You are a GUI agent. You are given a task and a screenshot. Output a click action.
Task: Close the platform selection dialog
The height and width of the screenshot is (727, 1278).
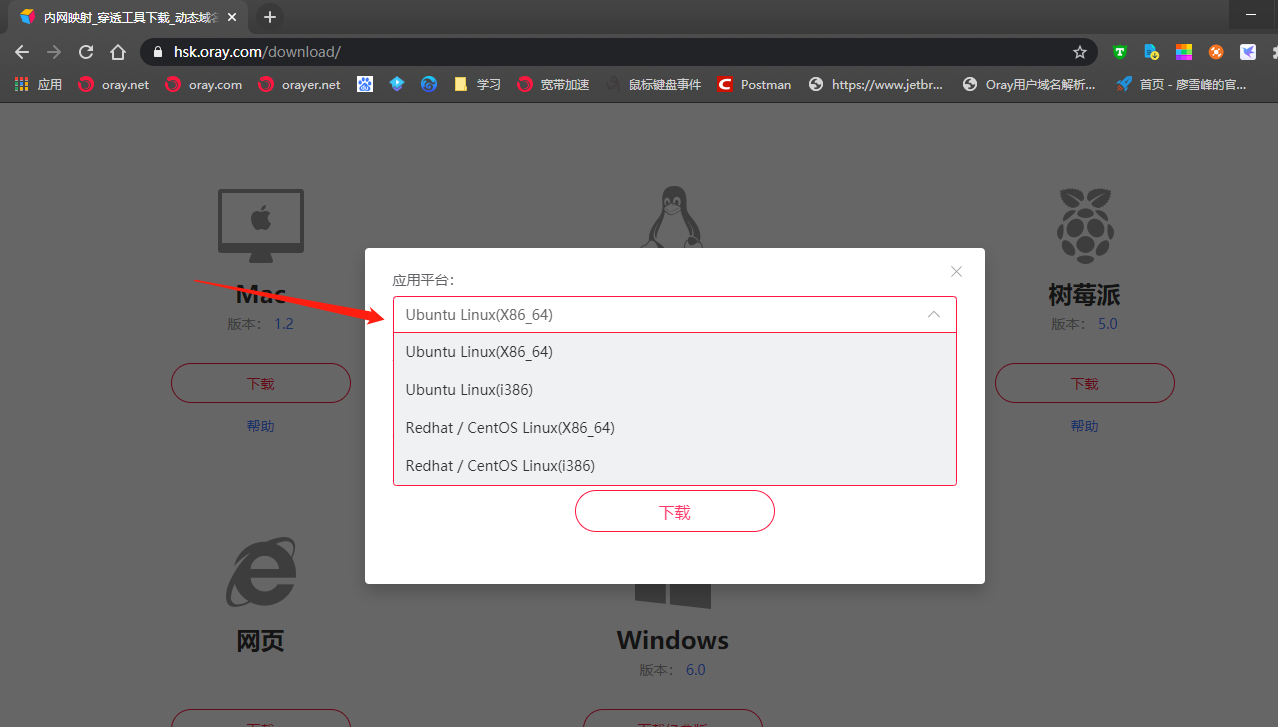click(x=956, y=272)
